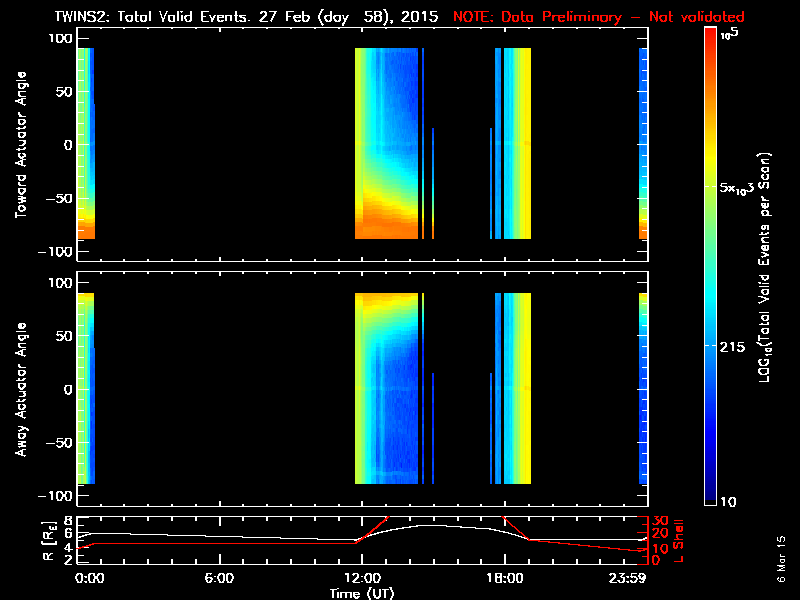Click the '12:00' time axis tick label
The width and height of the screenshot is (800, 600).
(361, 579)
